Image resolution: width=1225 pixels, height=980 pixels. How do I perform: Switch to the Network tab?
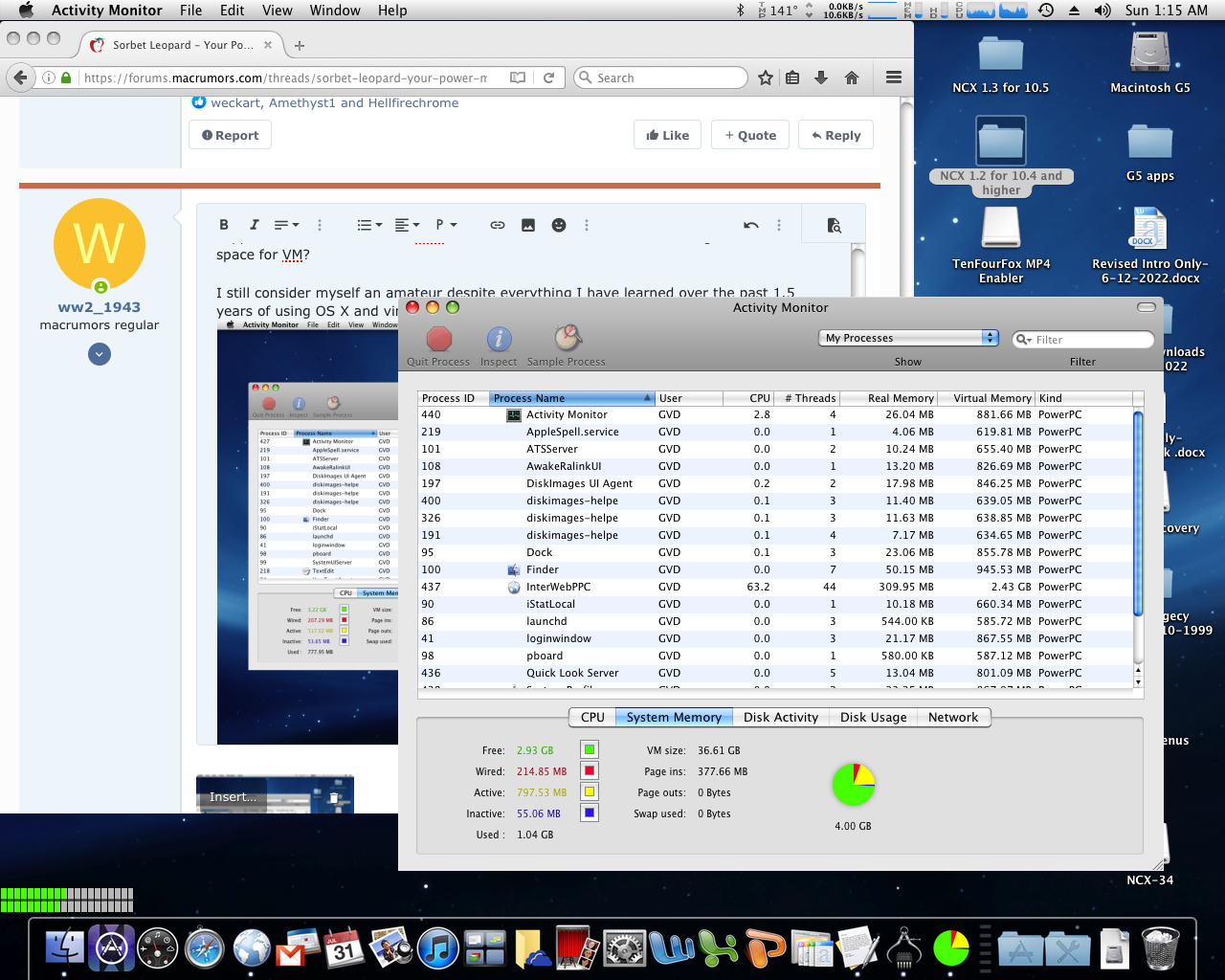click(953, 717)
